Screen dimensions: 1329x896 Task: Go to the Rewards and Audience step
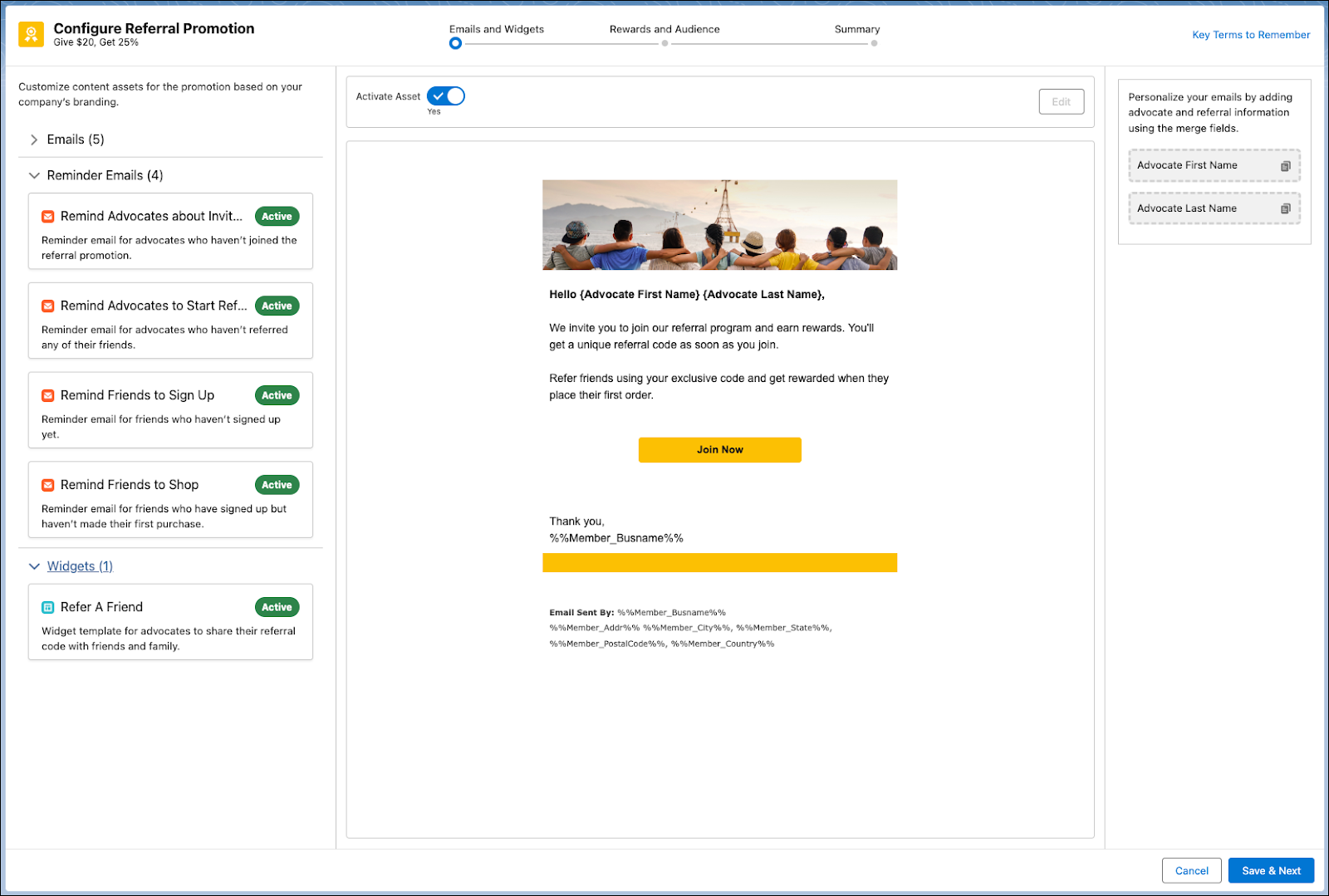pos(664,29)
